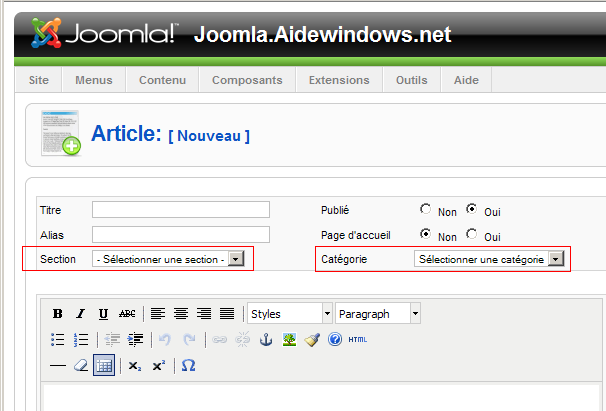
Task: Open the Aide menu
Action: (x=466, y=80)
